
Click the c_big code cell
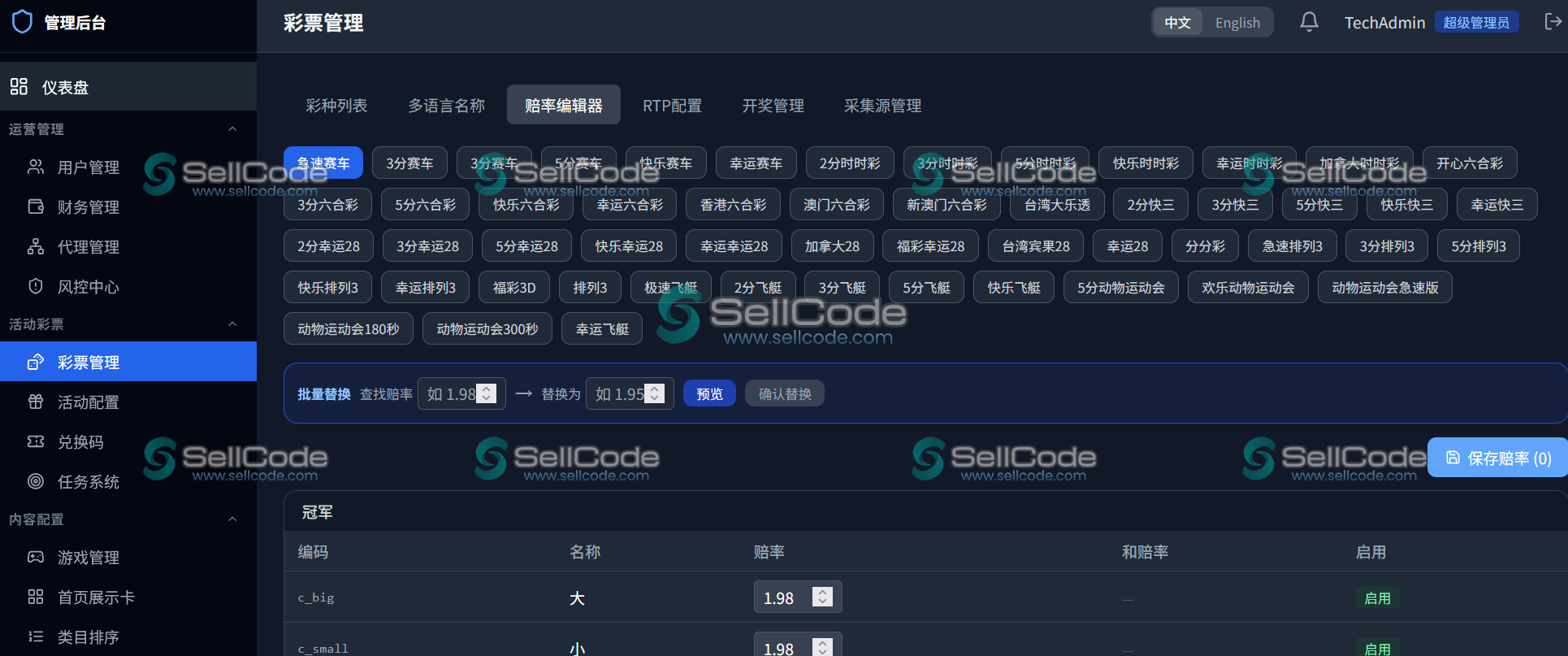316,597
